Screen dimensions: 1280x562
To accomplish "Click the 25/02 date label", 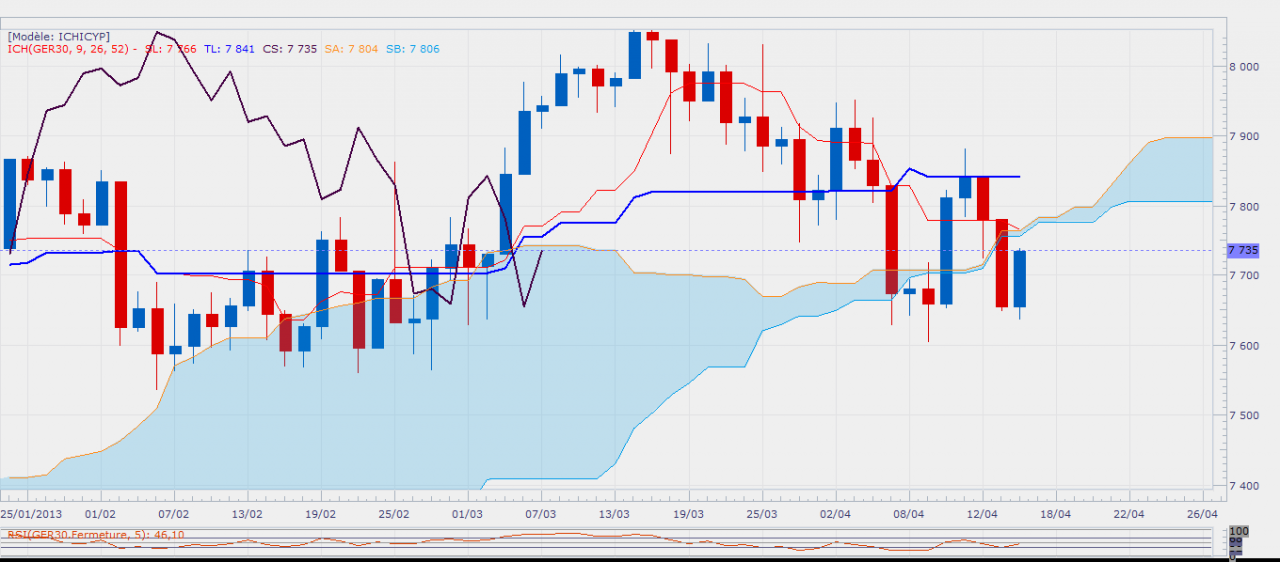I will coord(394,512).
